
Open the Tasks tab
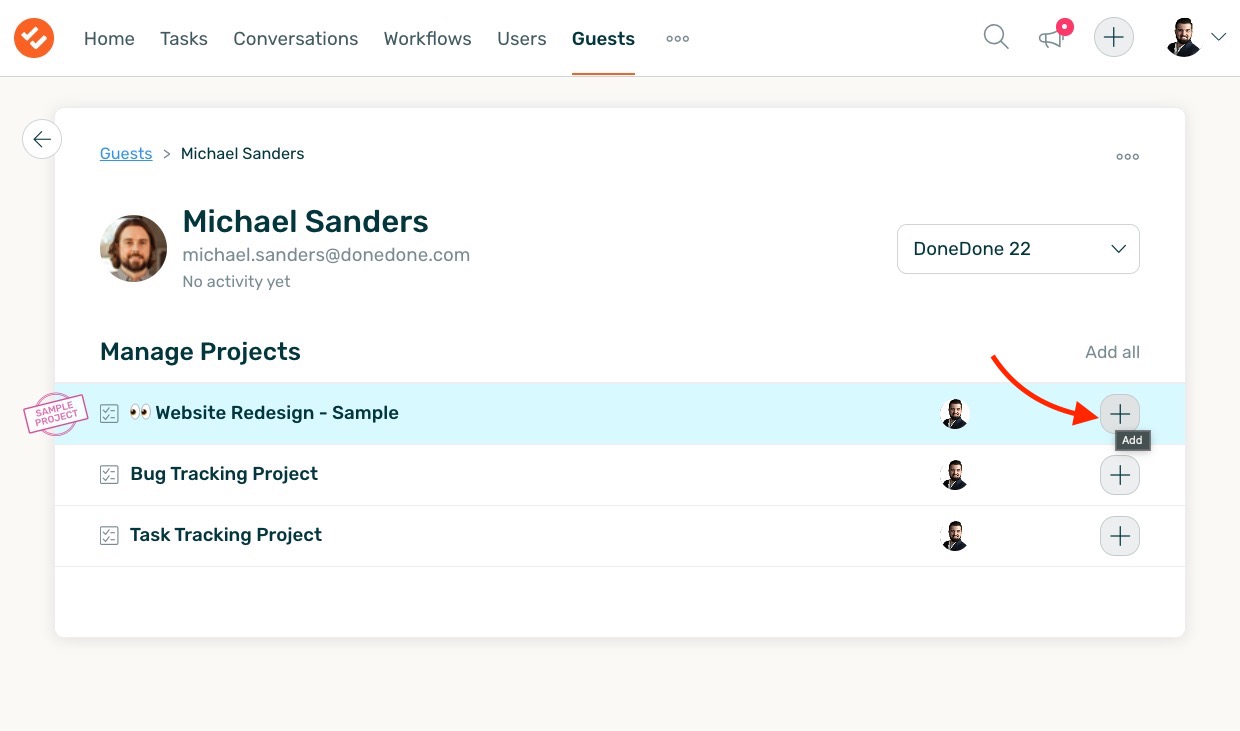[184, 39]
